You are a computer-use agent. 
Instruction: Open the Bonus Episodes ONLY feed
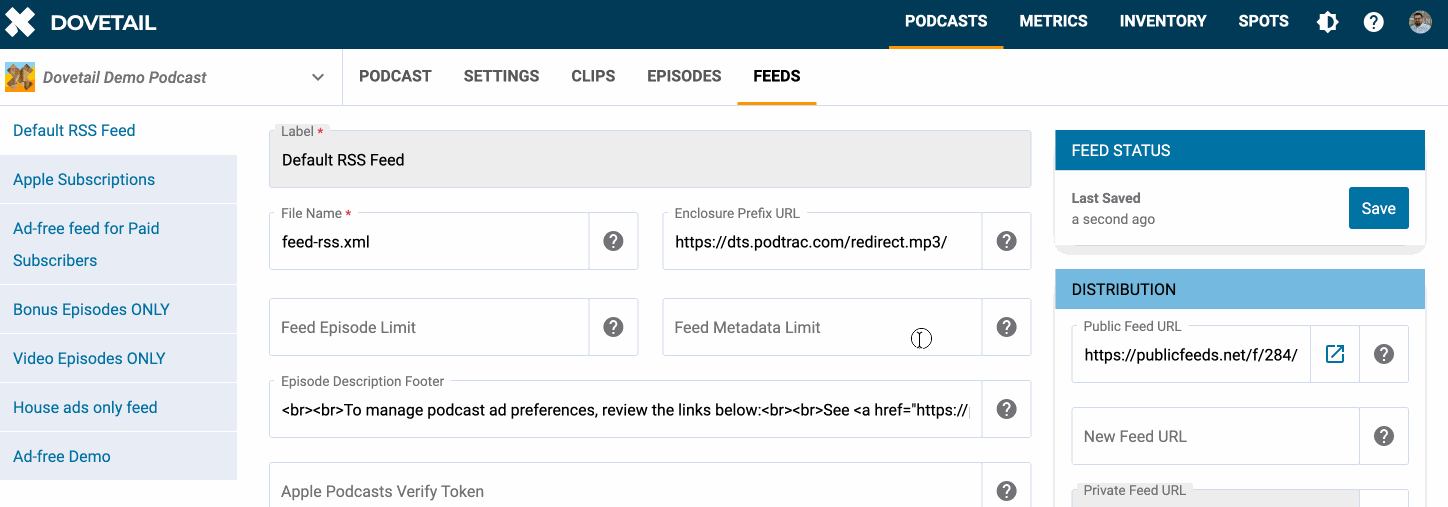tap(91, 310)
